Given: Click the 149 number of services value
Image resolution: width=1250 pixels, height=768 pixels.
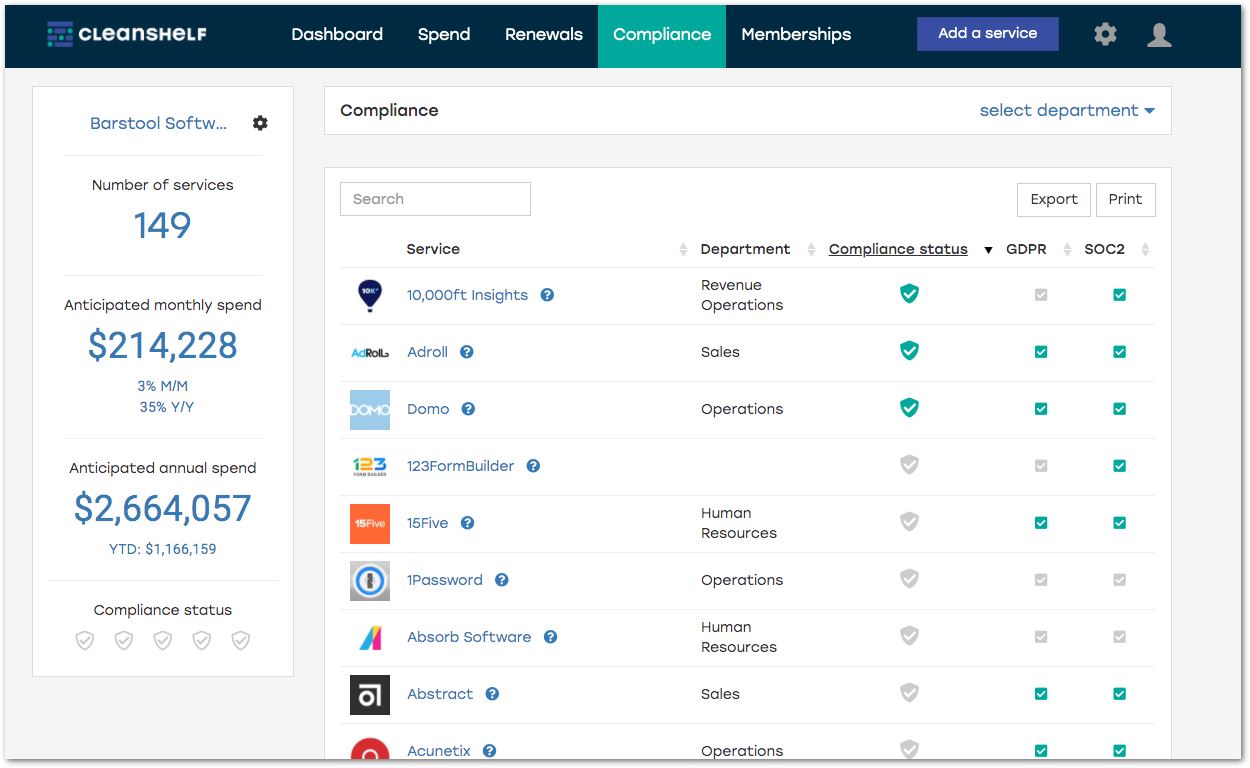Looking at the screenshot, I should 163,226.
